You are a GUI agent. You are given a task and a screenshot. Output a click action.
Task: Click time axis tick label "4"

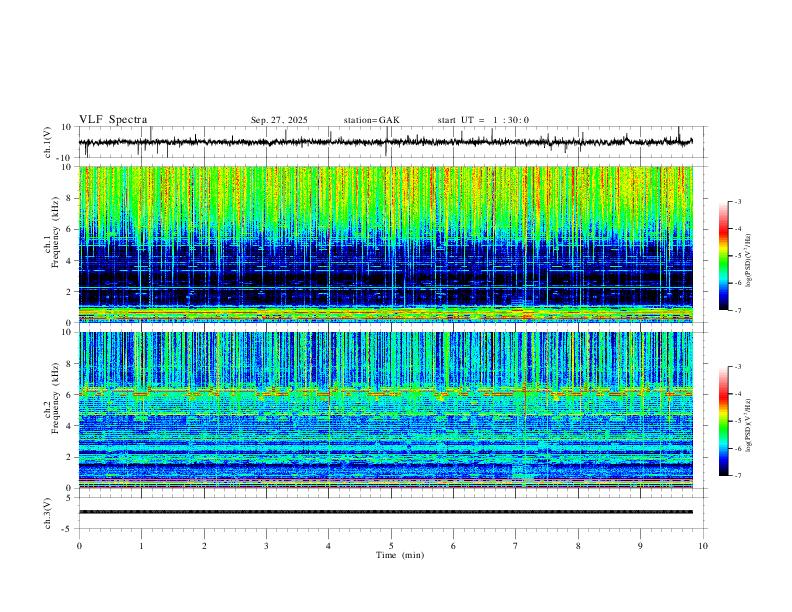pyautogui.click(x=329, y=546)
